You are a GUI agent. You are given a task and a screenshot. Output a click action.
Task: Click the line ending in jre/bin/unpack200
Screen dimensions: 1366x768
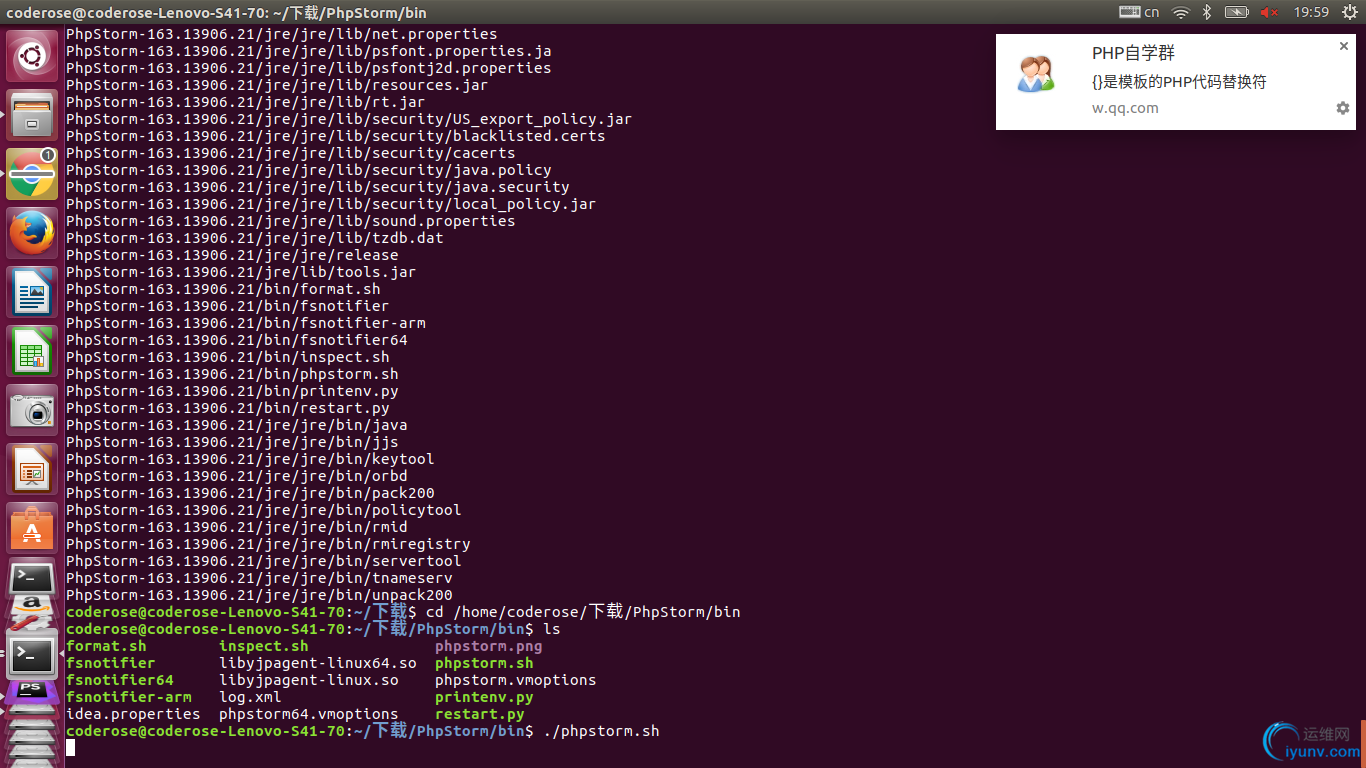click(x=260, y=595)
